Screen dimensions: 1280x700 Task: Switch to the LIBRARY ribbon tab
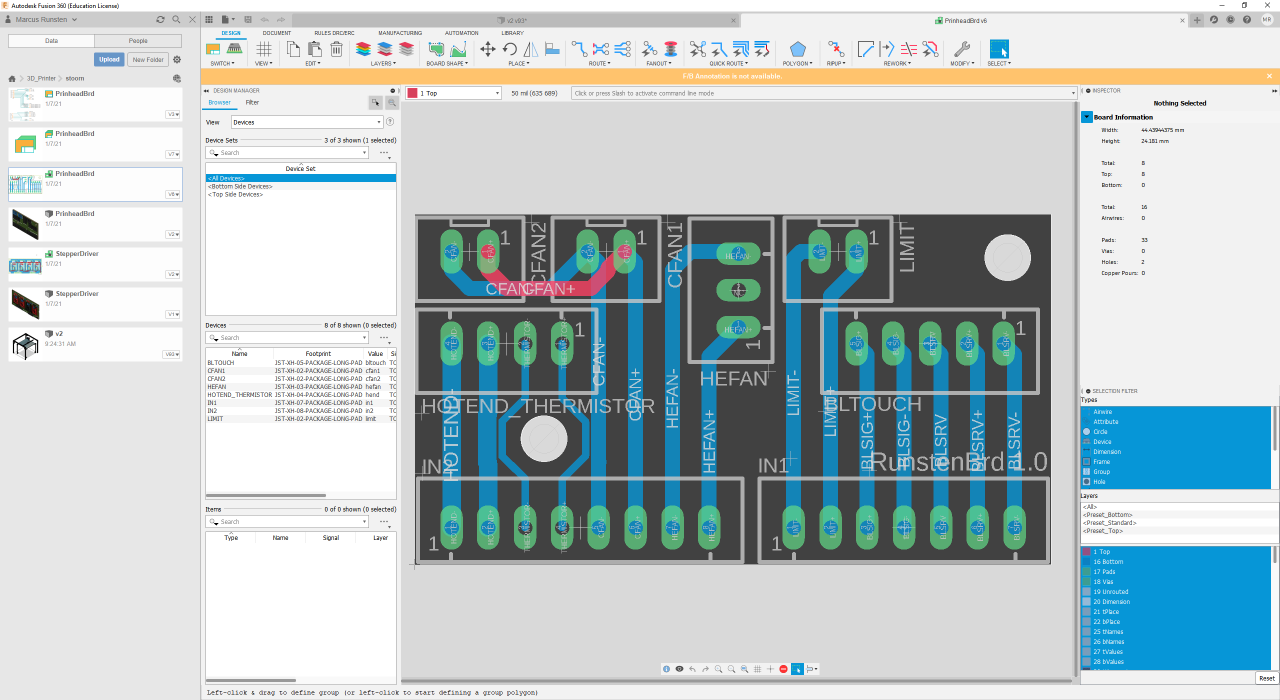[x=512, y=33]
